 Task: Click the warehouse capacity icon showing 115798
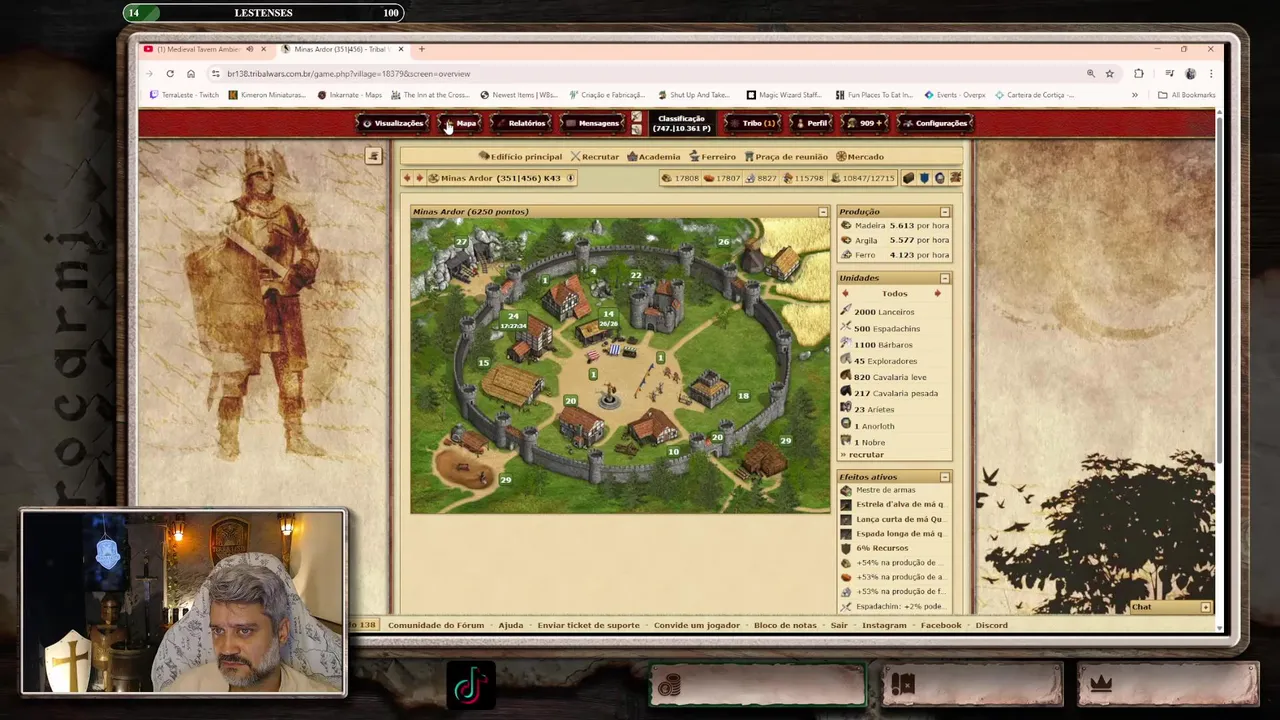pos(787,178)
